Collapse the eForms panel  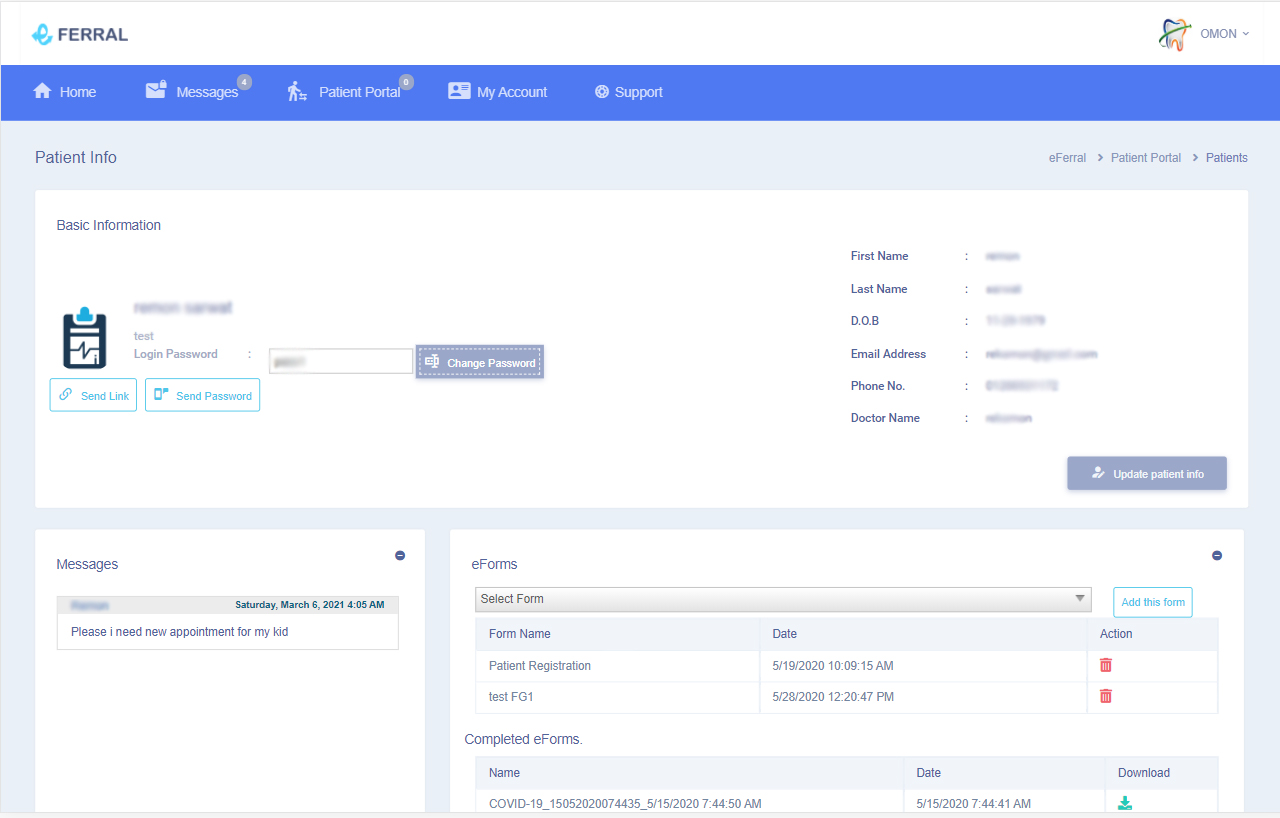coord(1217,555)
